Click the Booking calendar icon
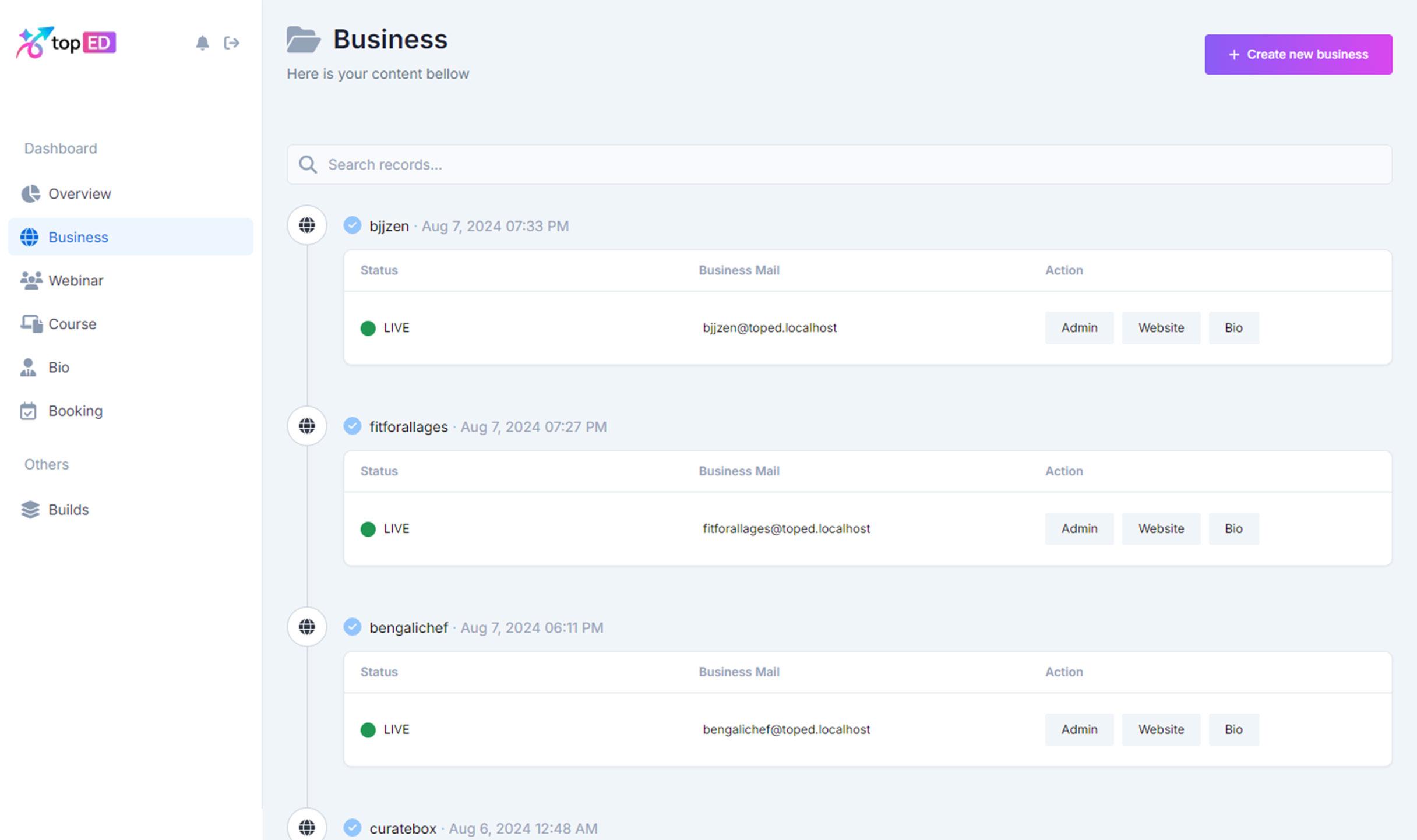 [x=28, y=411]
